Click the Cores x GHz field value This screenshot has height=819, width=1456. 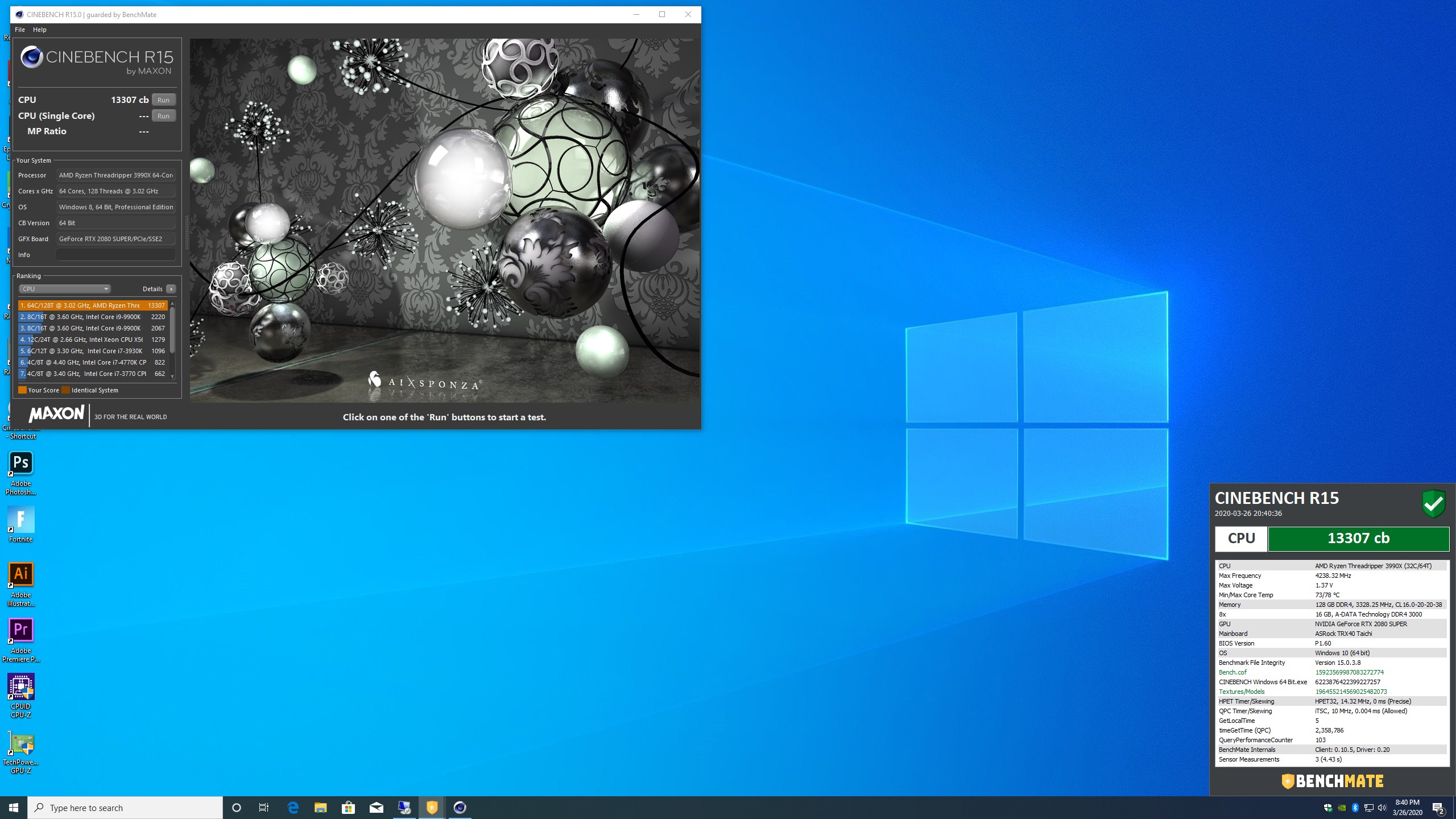(x=116, y=191)
